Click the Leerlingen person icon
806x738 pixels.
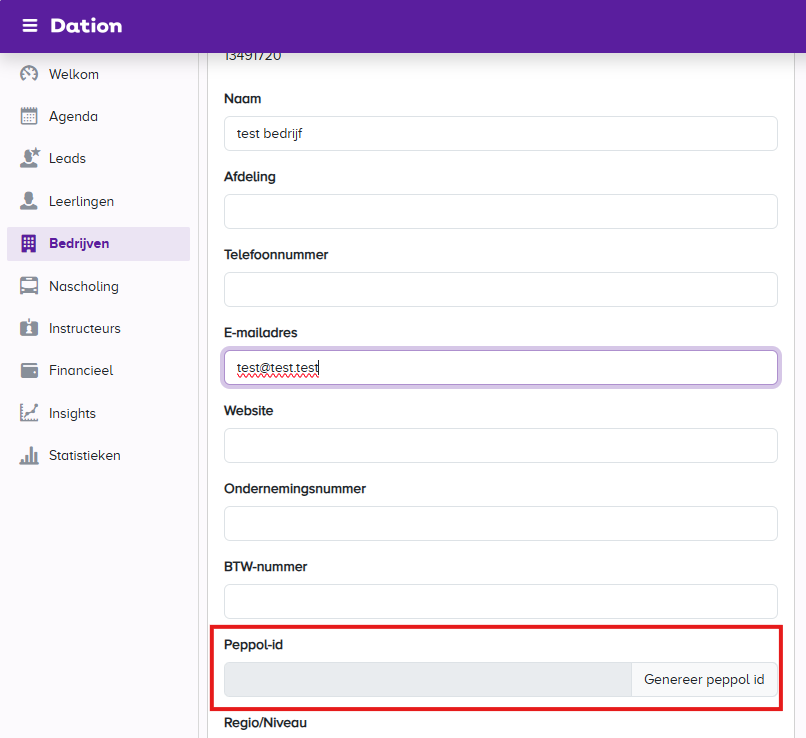(x=29, y=201)
